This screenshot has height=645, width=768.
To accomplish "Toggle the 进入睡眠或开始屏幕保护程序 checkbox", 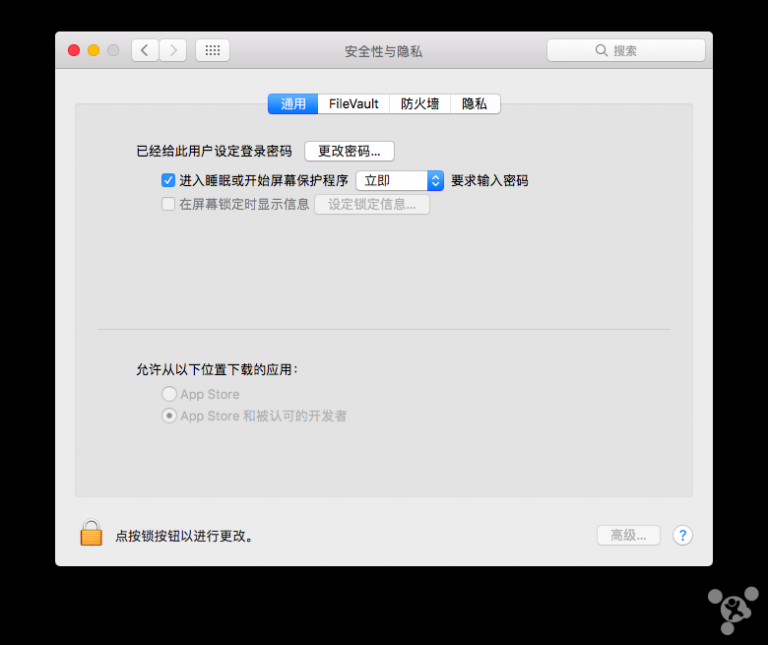I will 168,180.
